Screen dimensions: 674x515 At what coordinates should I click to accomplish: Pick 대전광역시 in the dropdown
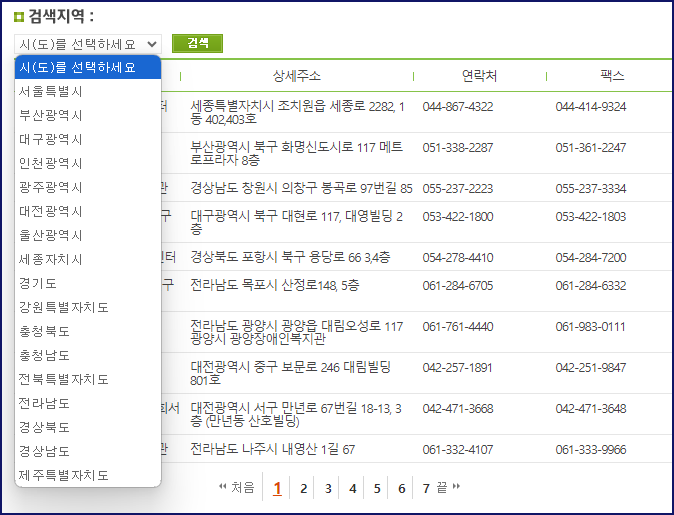(x=88, y=212)
